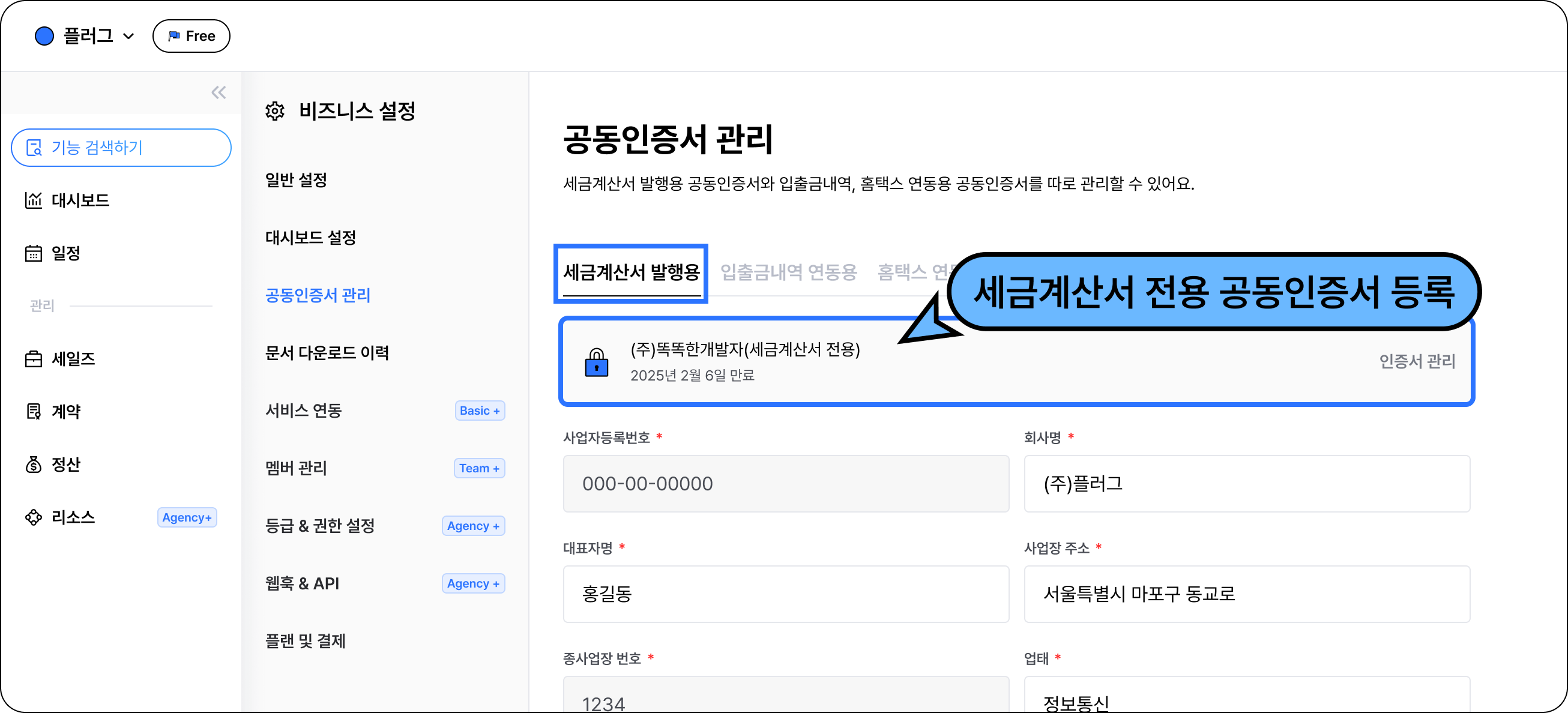Click the gear icon beside 비즈니스 설정

coord(275,111)
